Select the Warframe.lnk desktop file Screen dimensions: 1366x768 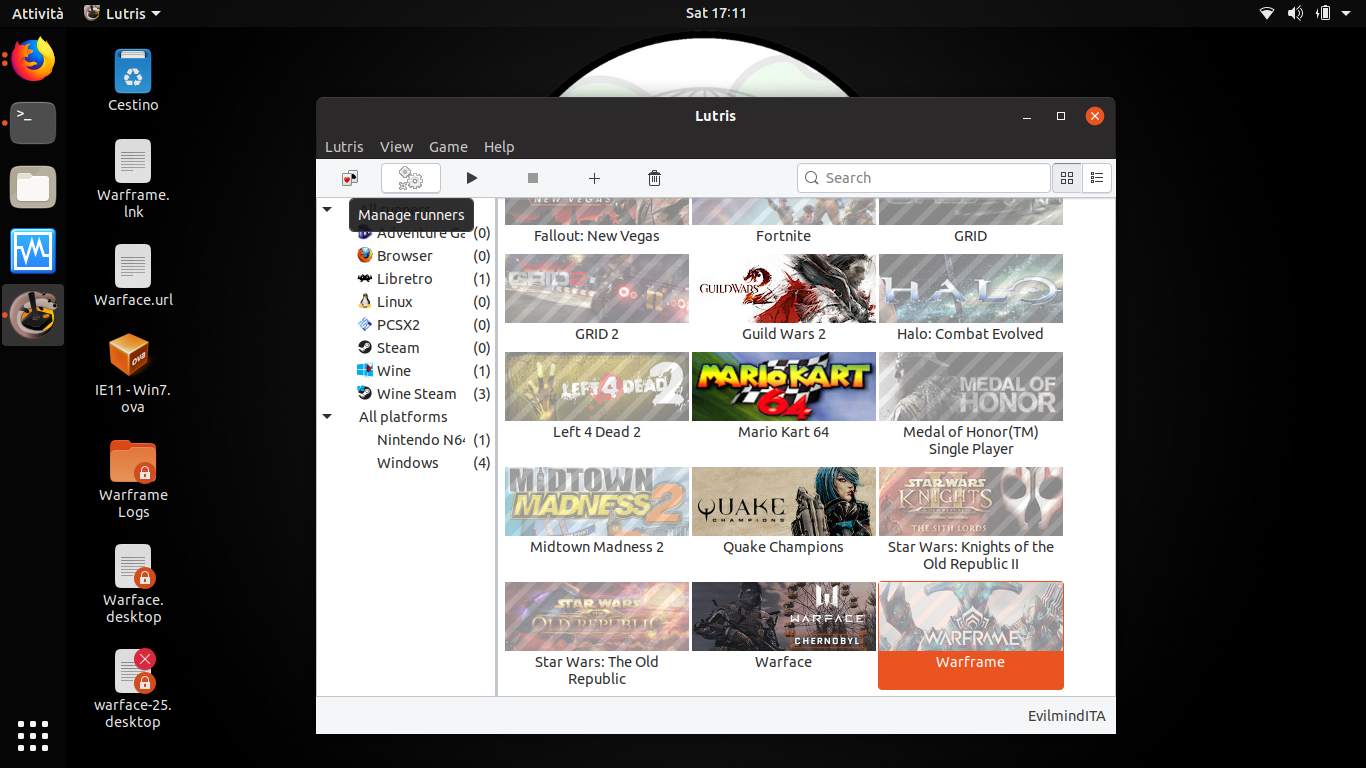click(x=133, y=178)
